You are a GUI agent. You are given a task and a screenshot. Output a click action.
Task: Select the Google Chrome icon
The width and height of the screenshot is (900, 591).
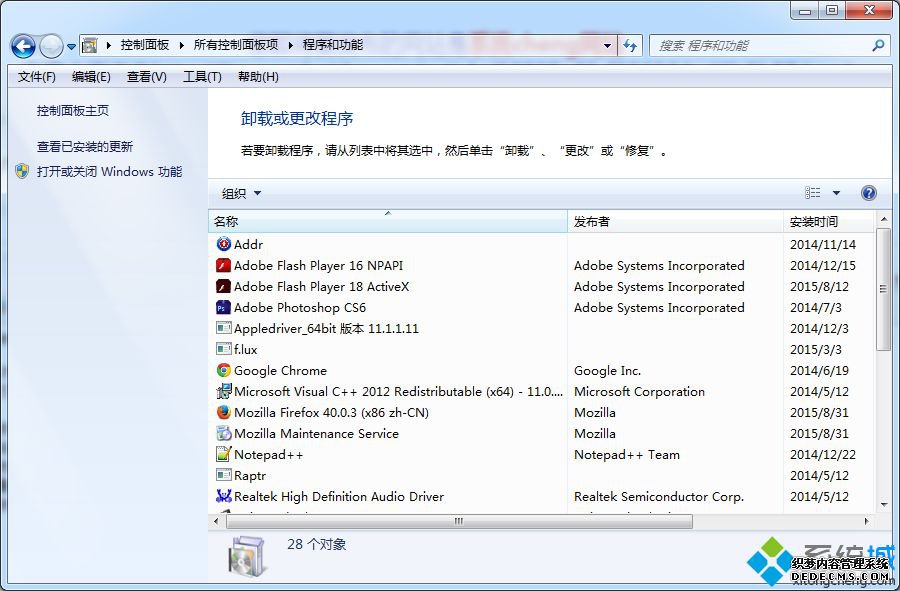[x=223, y=370]
